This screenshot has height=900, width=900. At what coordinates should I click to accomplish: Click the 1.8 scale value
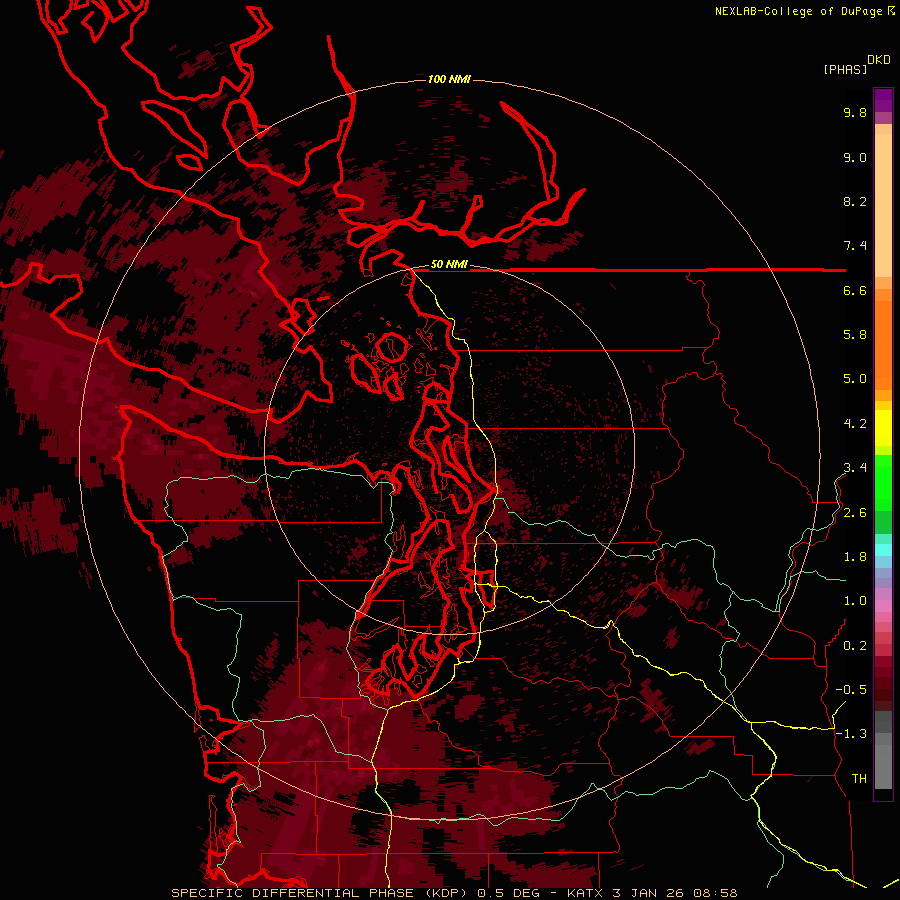click(855, 557)
